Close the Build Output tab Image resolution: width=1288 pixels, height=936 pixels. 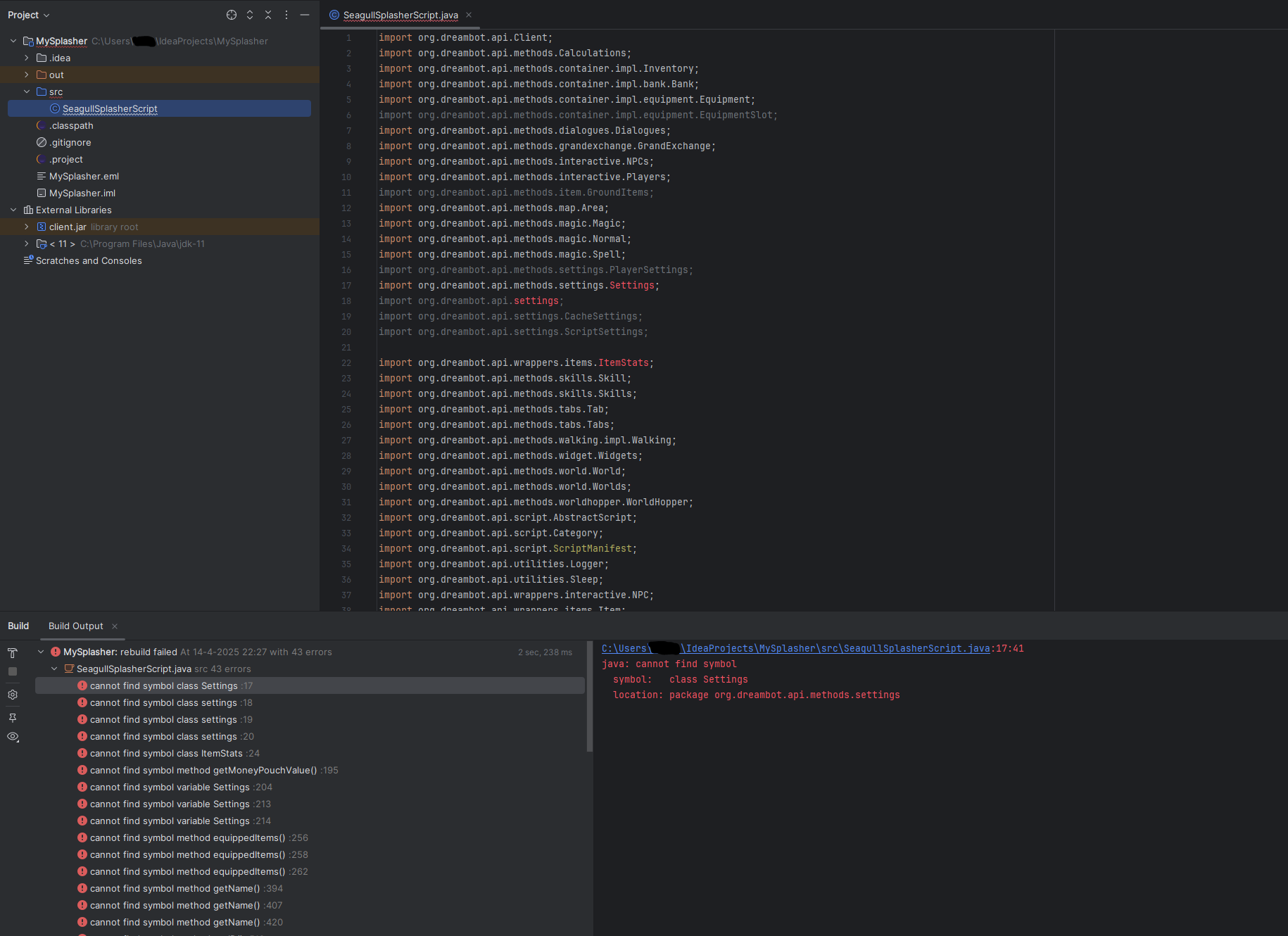115,626
